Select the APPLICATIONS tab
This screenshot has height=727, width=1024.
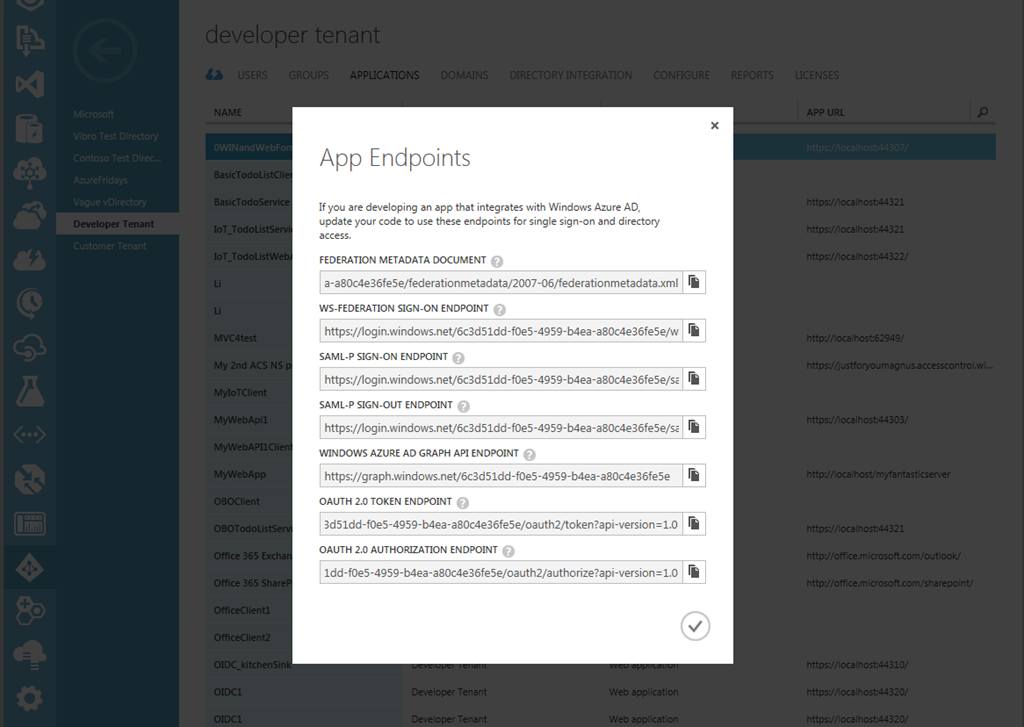point(384,75)
